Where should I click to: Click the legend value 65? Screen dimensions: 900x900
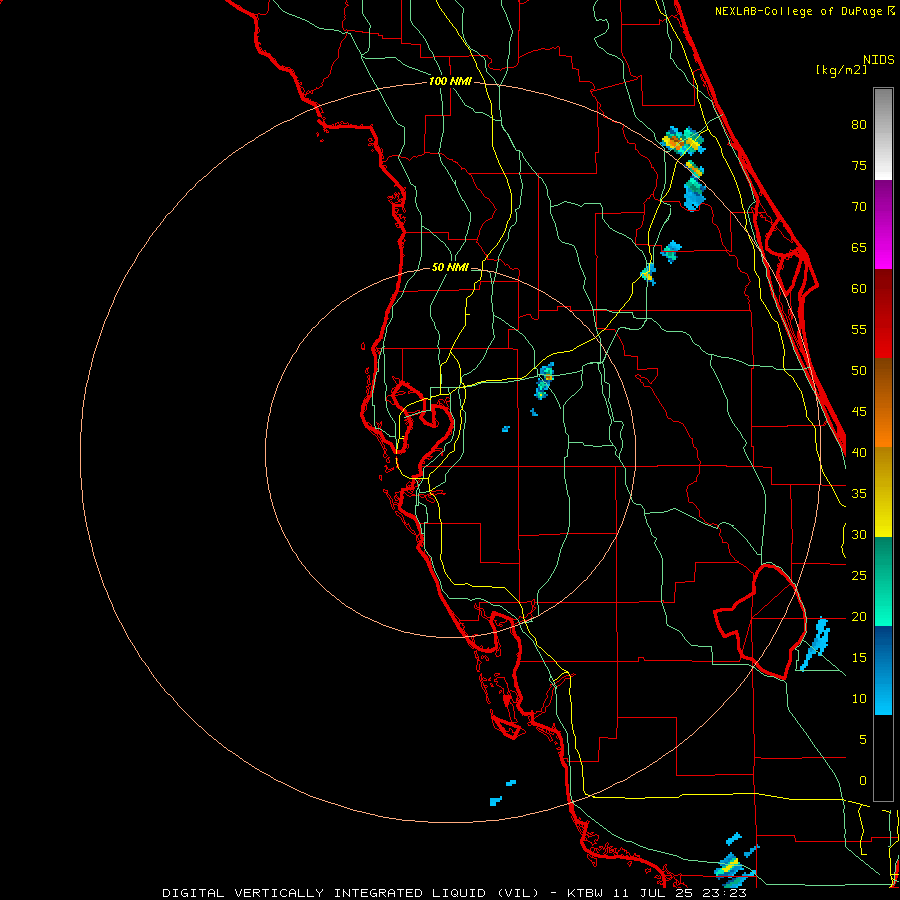click(859, 247)
